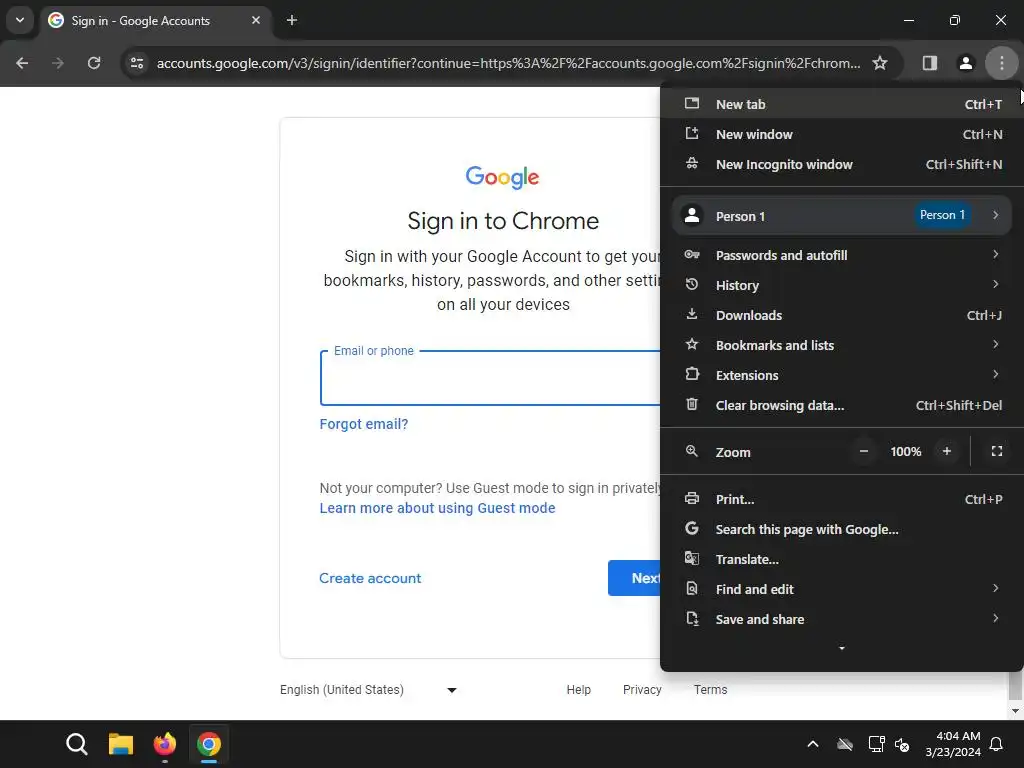Open a new tab with plus icon
Viewport: 1024px width, 768px height.
(x=292, y=20)
